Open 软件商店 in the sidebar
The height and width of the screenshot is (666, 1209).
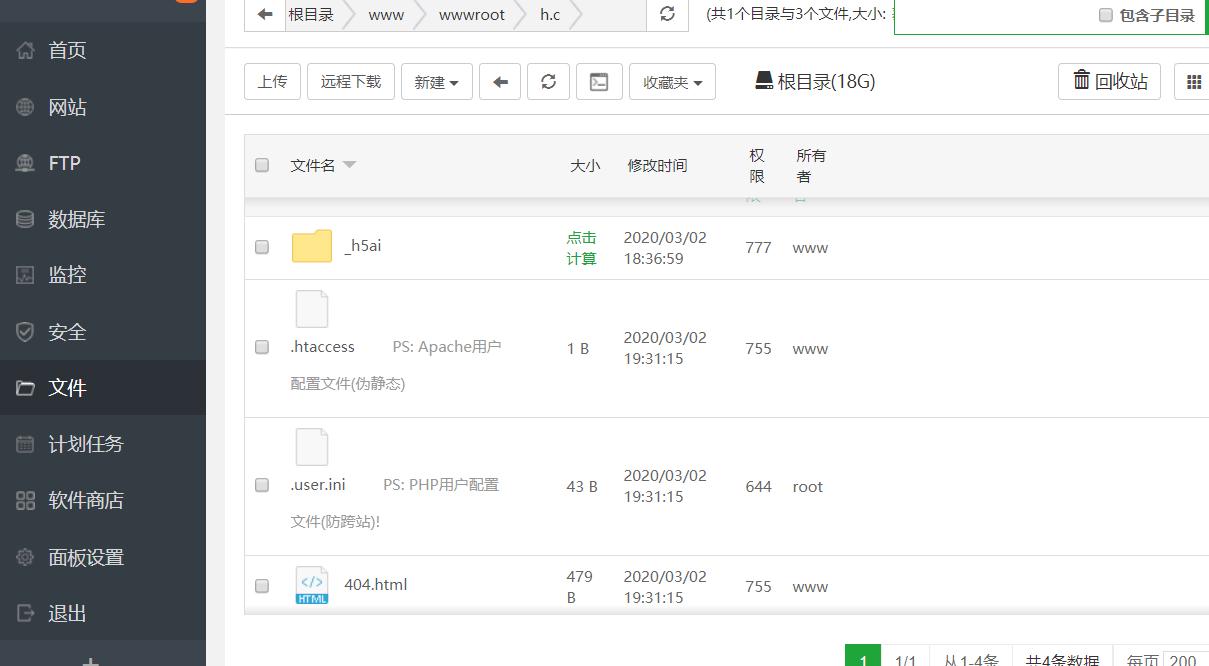[x=23, y=500]
